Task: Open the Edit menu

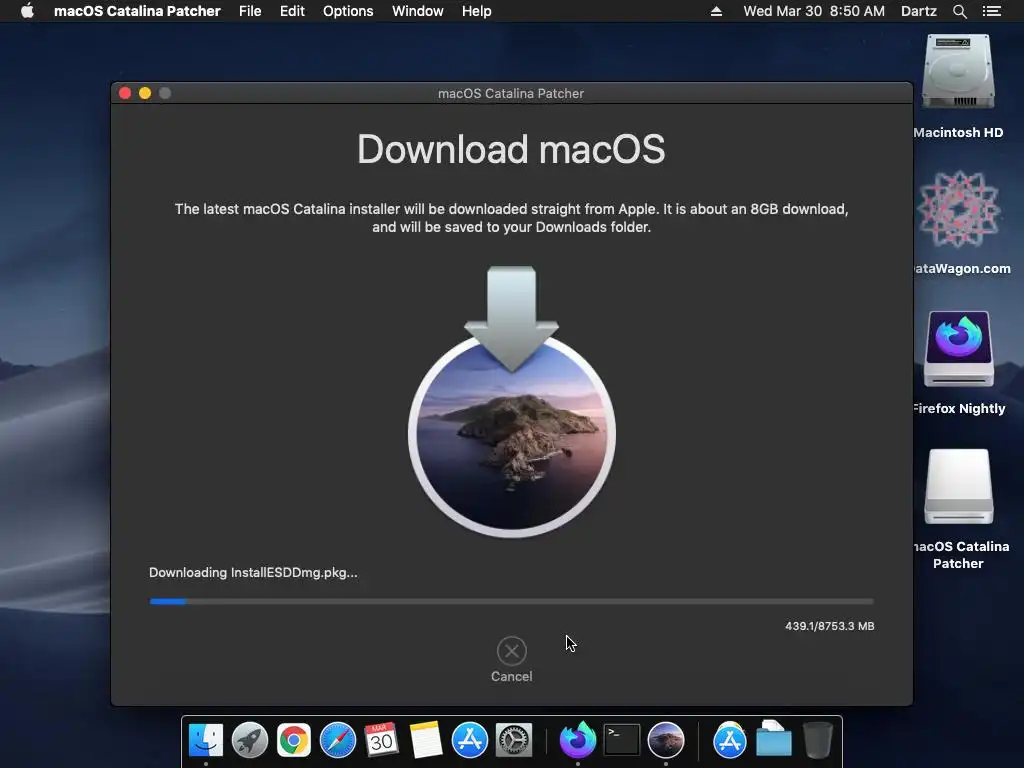Action: (292, 11)
